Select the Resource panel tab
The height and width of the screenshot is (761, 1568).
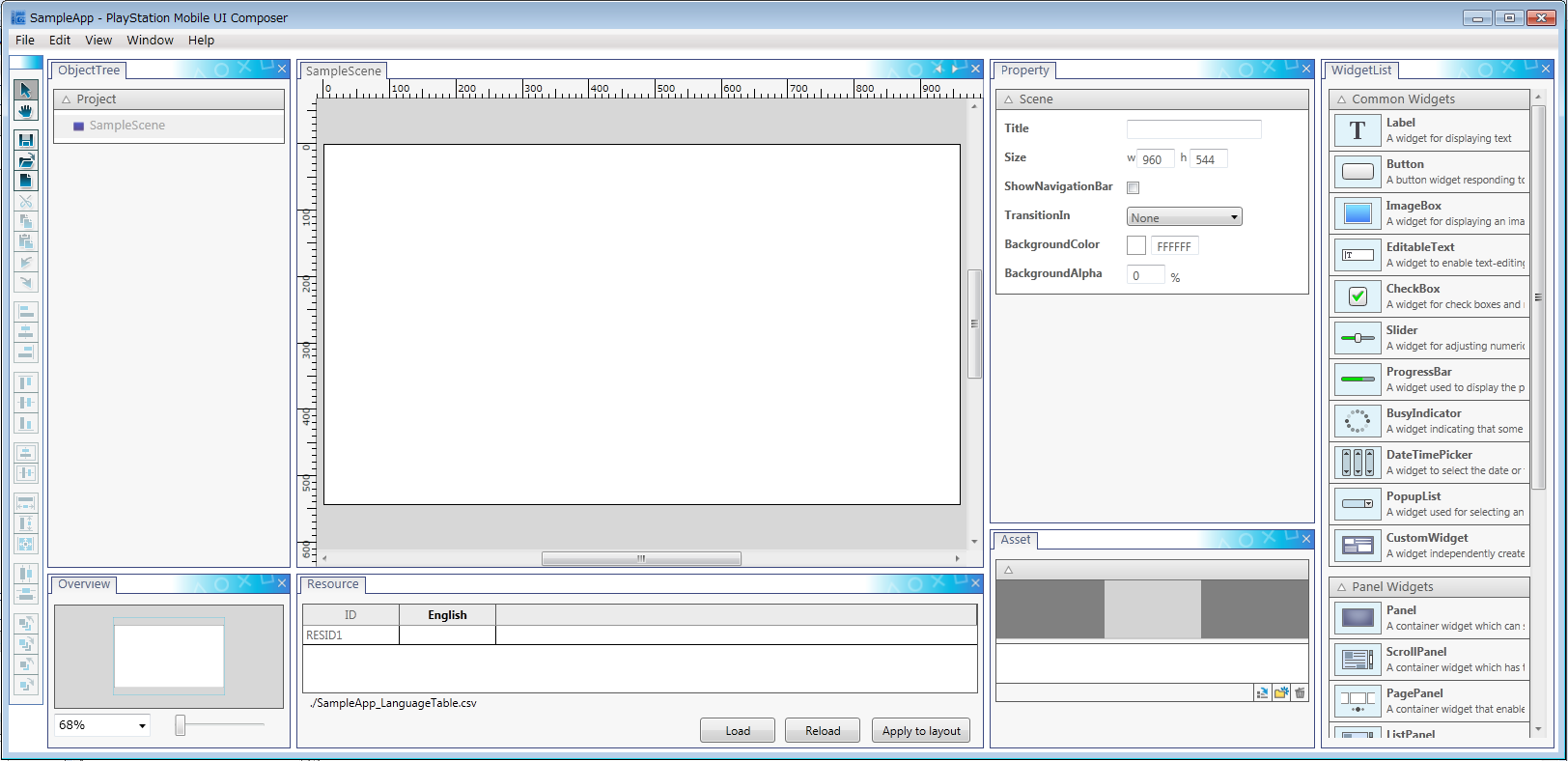332,584
